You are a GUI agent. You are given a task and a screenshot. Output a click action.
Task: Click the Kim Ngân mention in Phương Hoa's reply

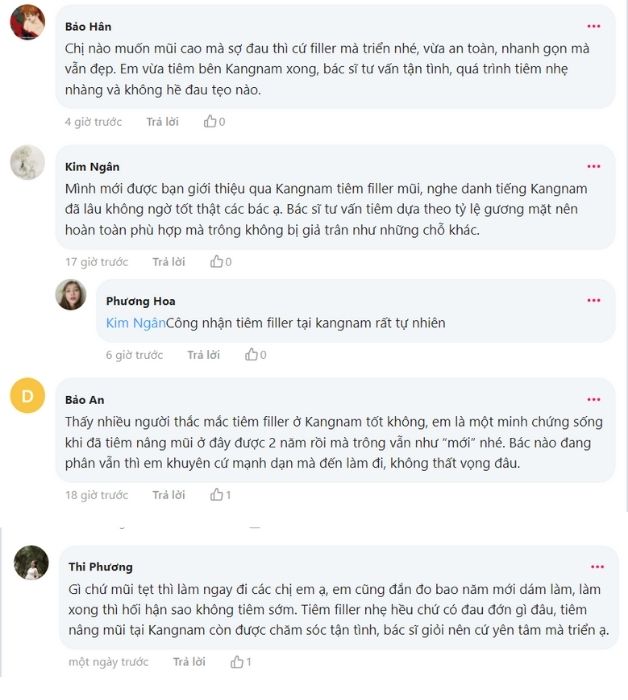(x=135, y=323)
